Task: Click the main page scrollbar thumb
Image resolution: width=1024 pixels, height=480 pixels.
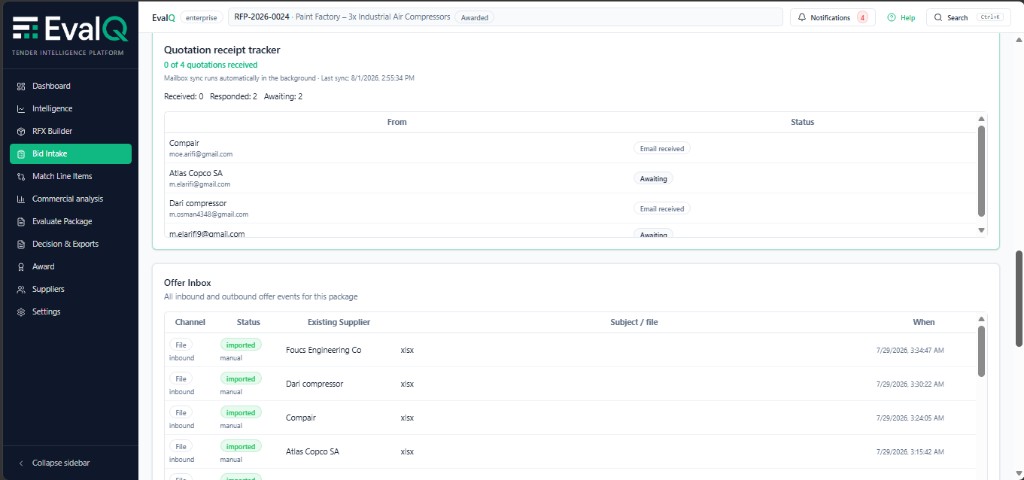Action: click(x=1019, y=298)
